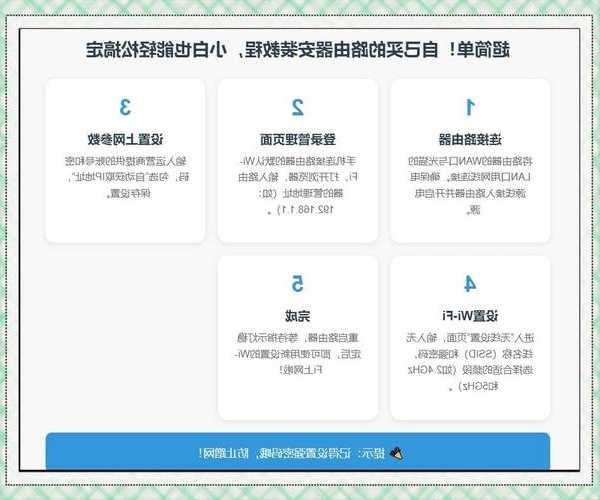
Task: Click the description mentioning 192.168.1.1 address
Action: pos(298,185)
